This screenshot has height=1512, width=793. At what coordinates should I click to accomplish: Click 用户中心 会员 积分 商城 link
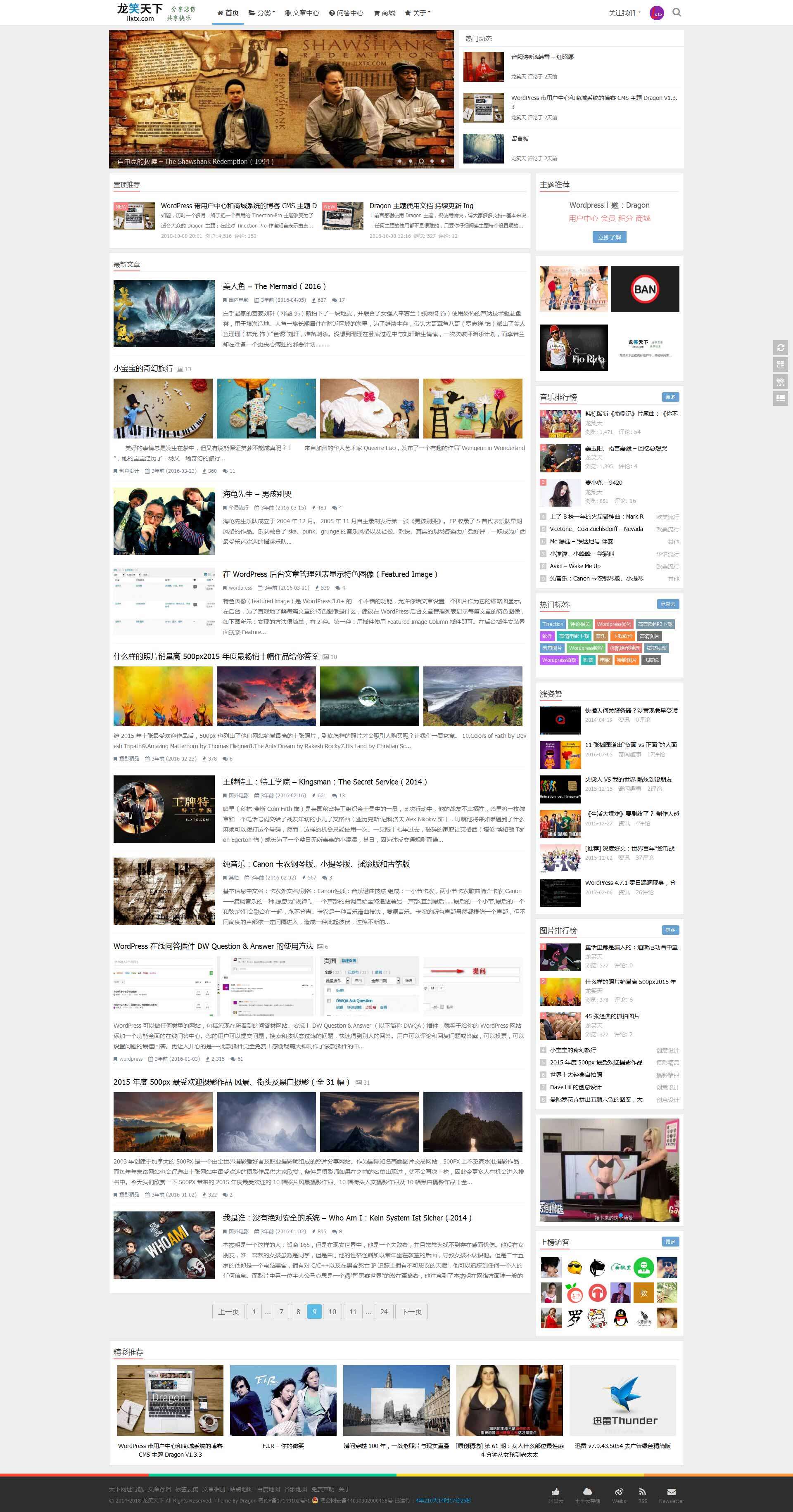[x=609, y=218]
